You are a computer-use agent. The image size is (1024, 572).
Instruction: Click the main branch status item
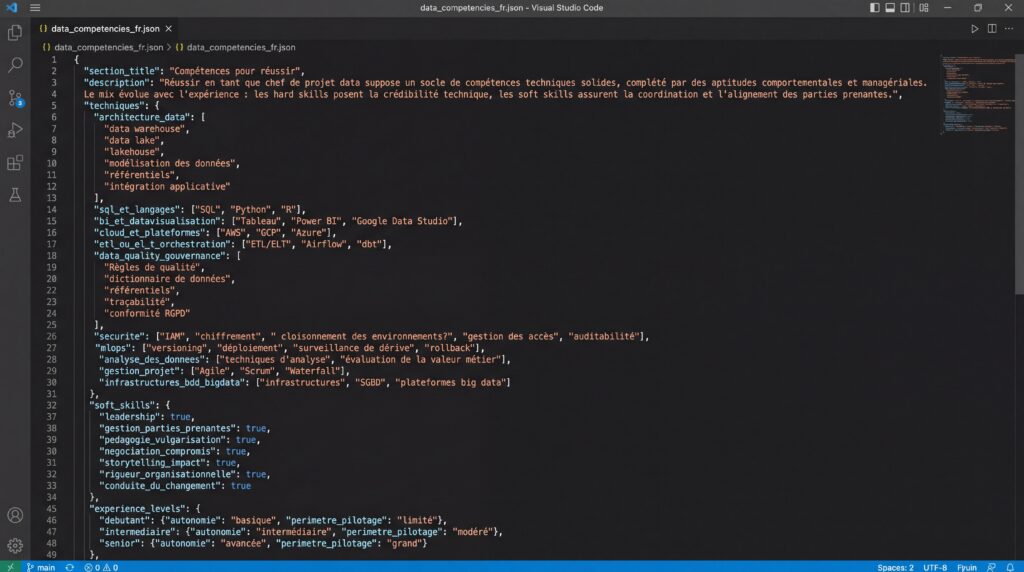click(x=41, y=567)
